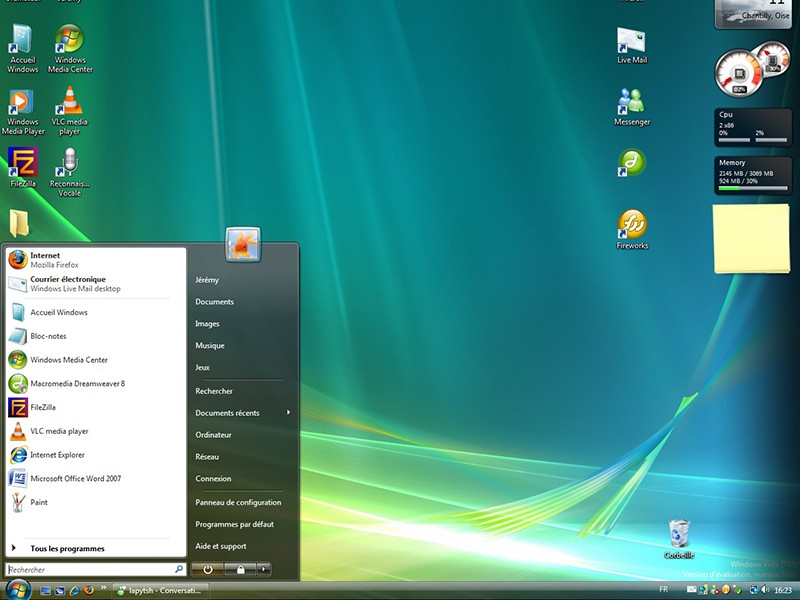Launch Mozilla Firefox from the Start menu

tap(95, 260)
